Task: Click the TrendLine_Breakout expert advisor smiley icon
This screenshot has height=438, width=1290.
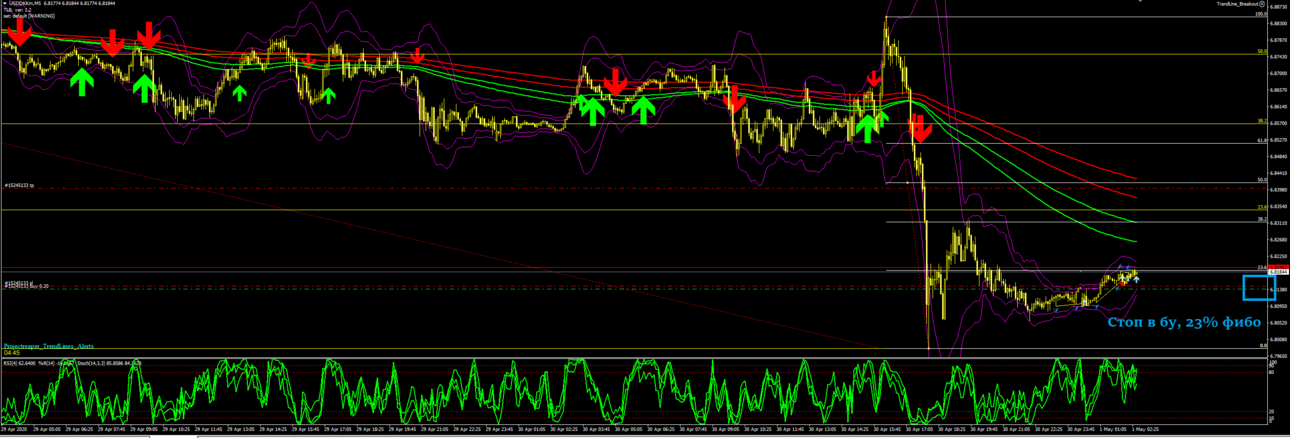Action: coord(1262,4)
